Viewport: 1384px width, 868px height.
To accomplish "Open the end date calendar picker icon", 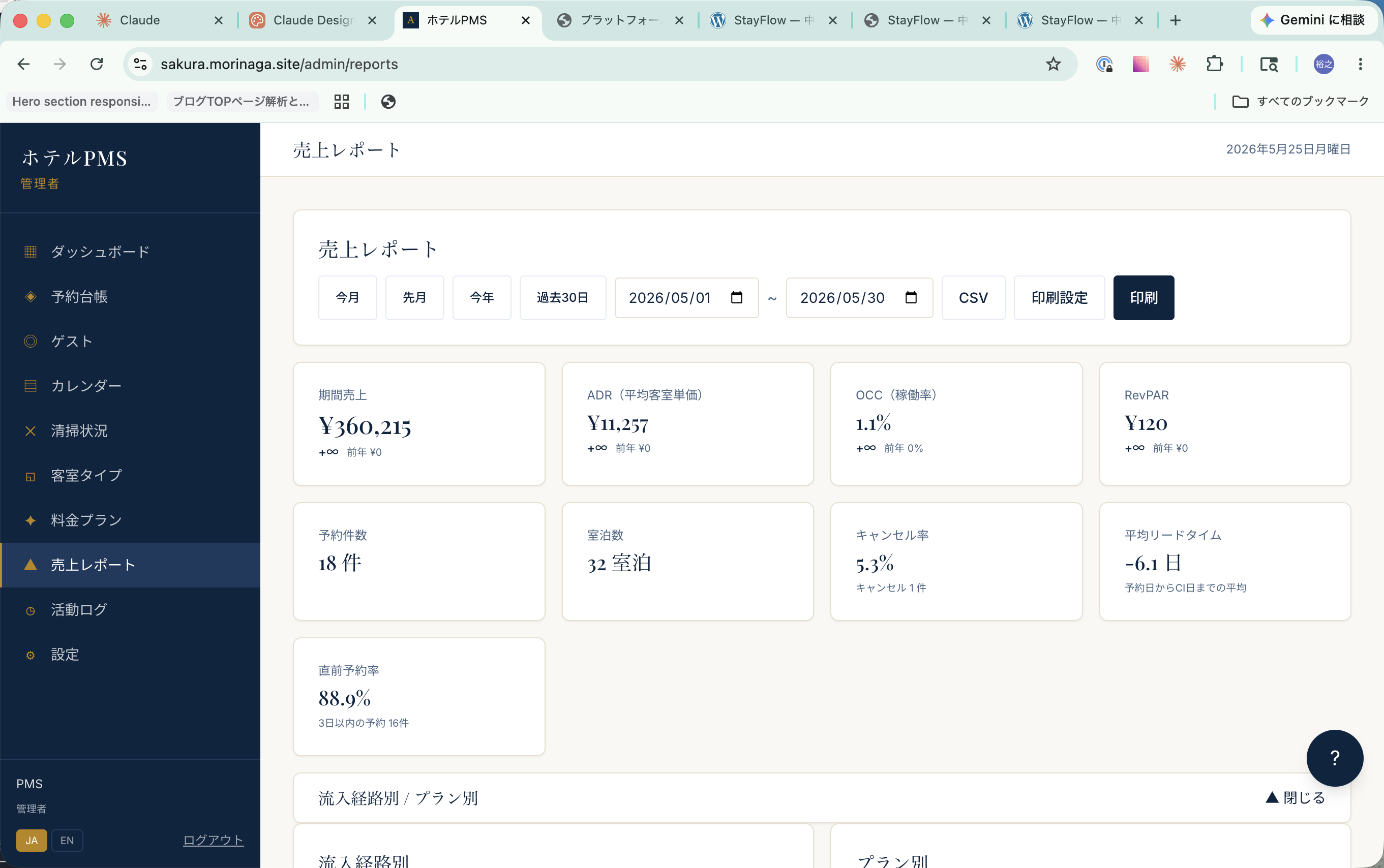I will coord(911,297).
